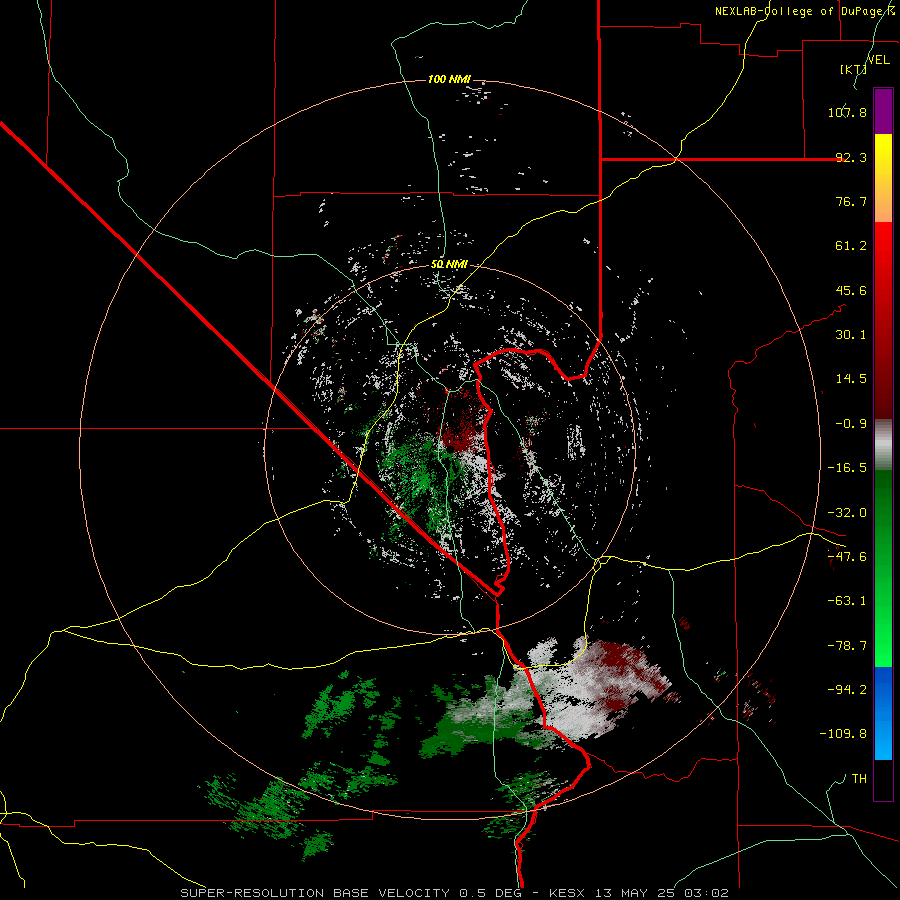The width and height of the screenshot is (900, 900).
Task: Click the TH legend label
Action: (x=859, y=779)
